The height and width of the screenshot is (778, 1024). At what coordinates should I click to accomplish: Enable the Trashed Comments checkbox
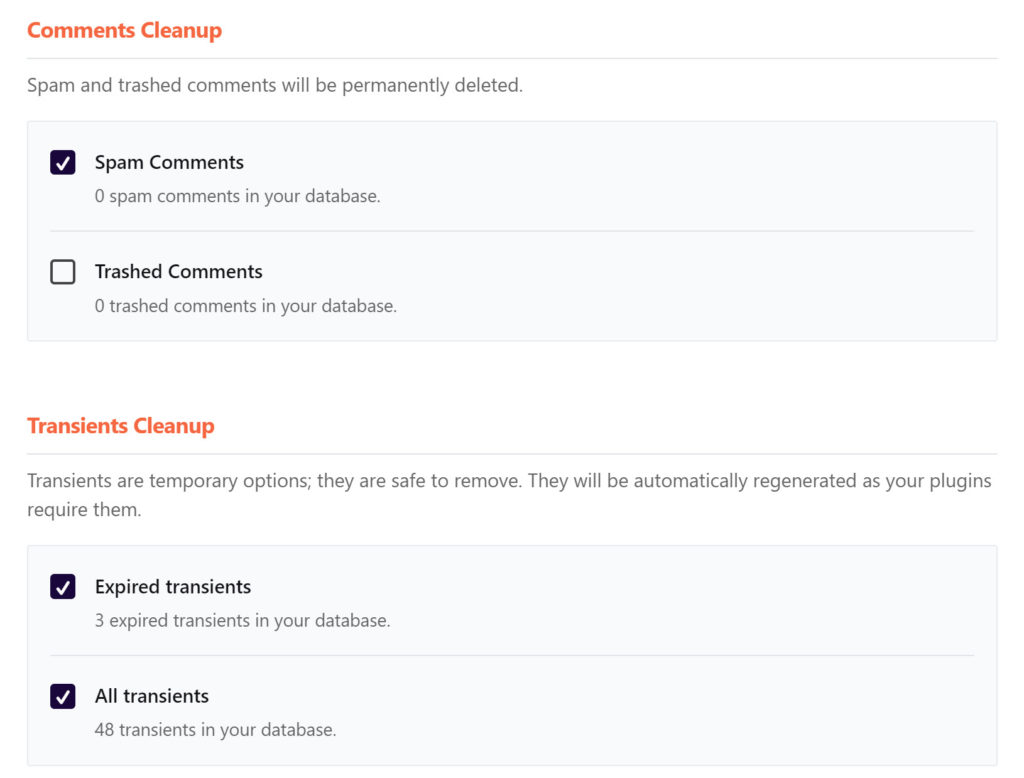[63, 272]
